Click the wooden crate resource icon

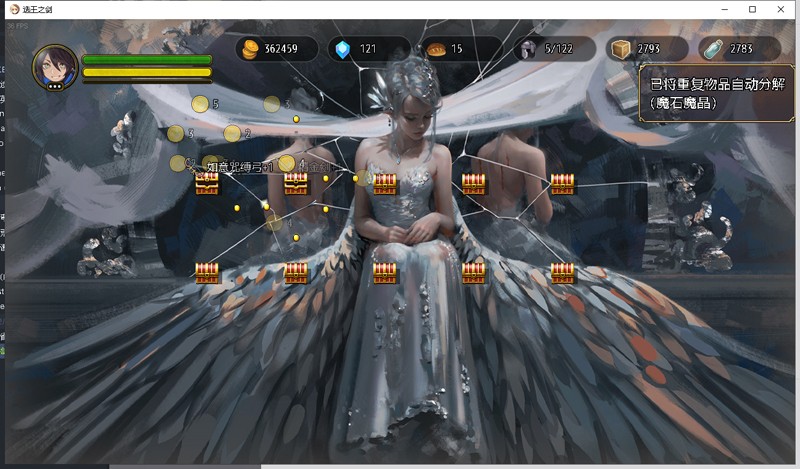(621, 49)
